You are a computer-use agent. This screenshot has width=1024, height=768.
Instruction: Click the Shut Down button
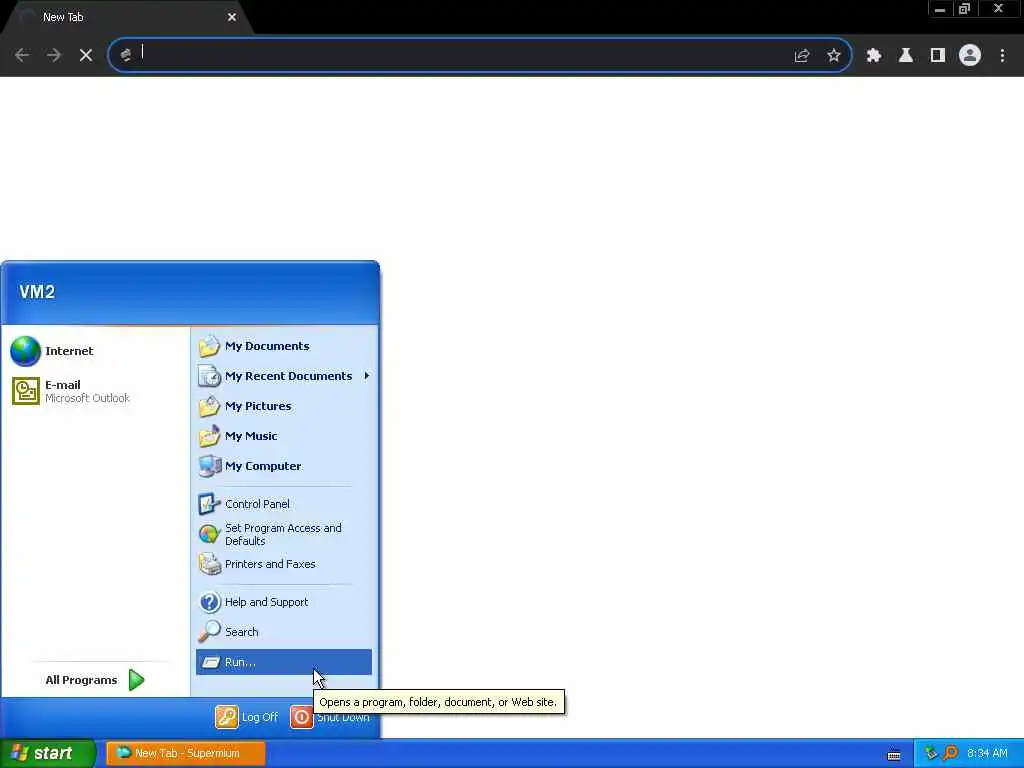(330, 717)
